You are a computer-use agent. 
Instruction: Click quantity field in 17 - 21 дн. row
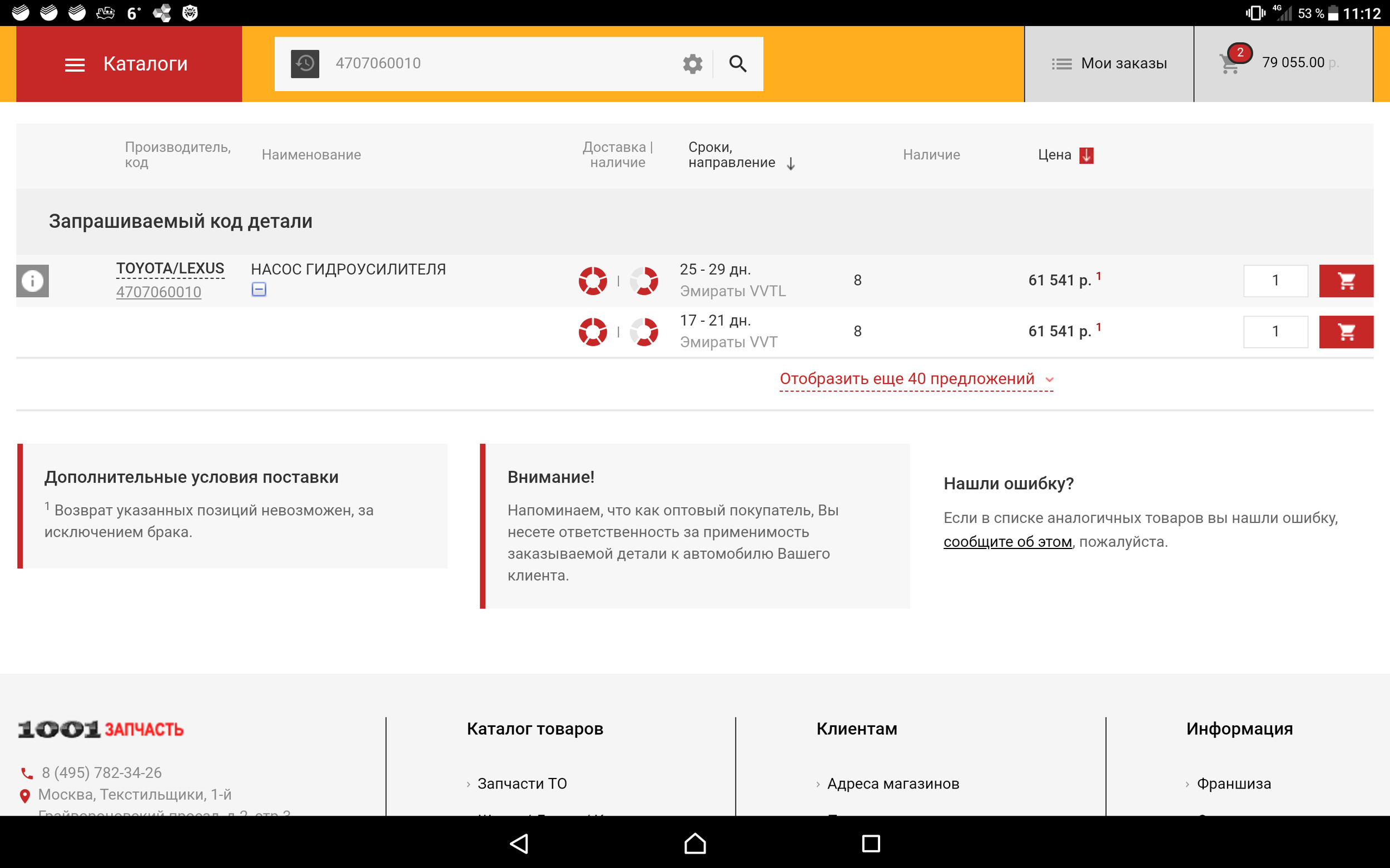(1275, 332)
